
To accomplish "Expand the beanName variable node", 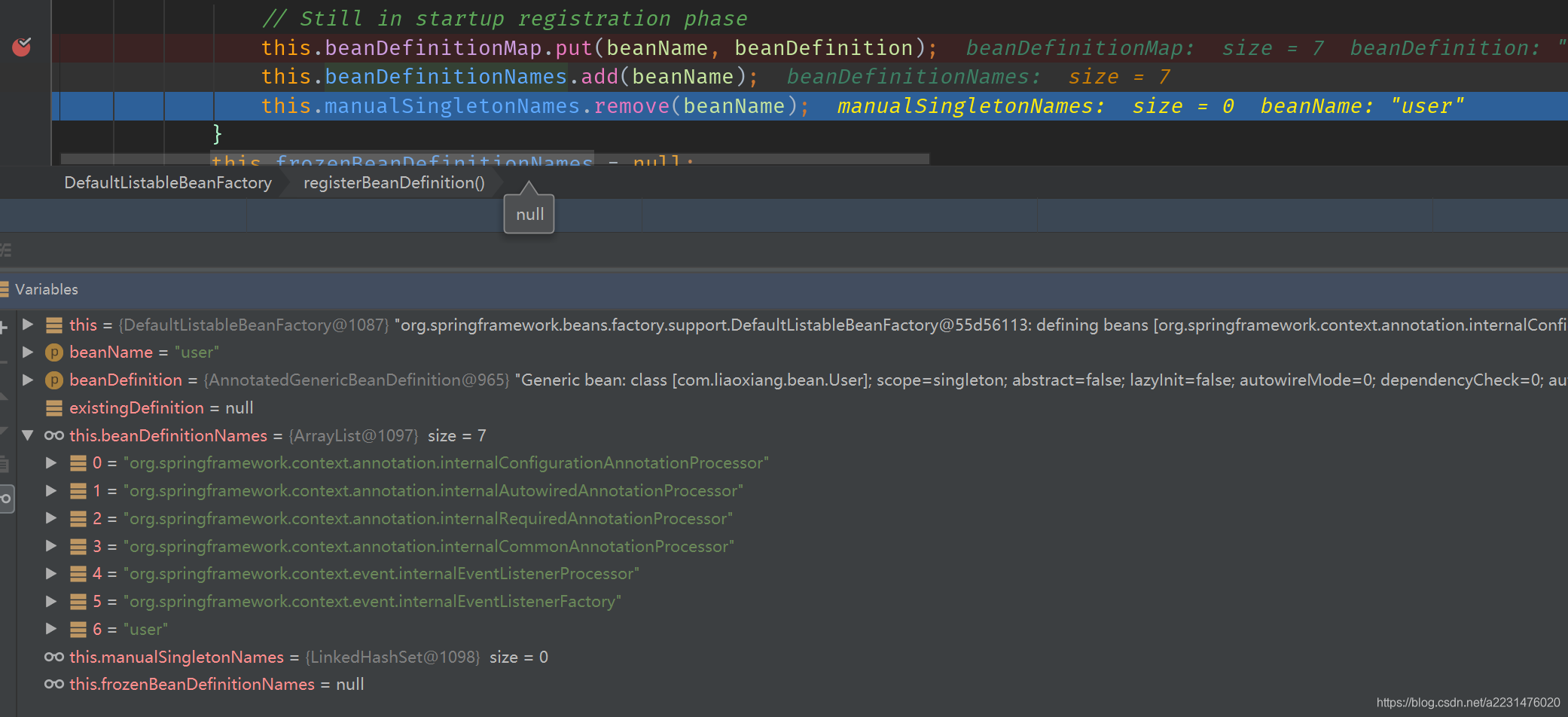I will (x=28, y=352).
